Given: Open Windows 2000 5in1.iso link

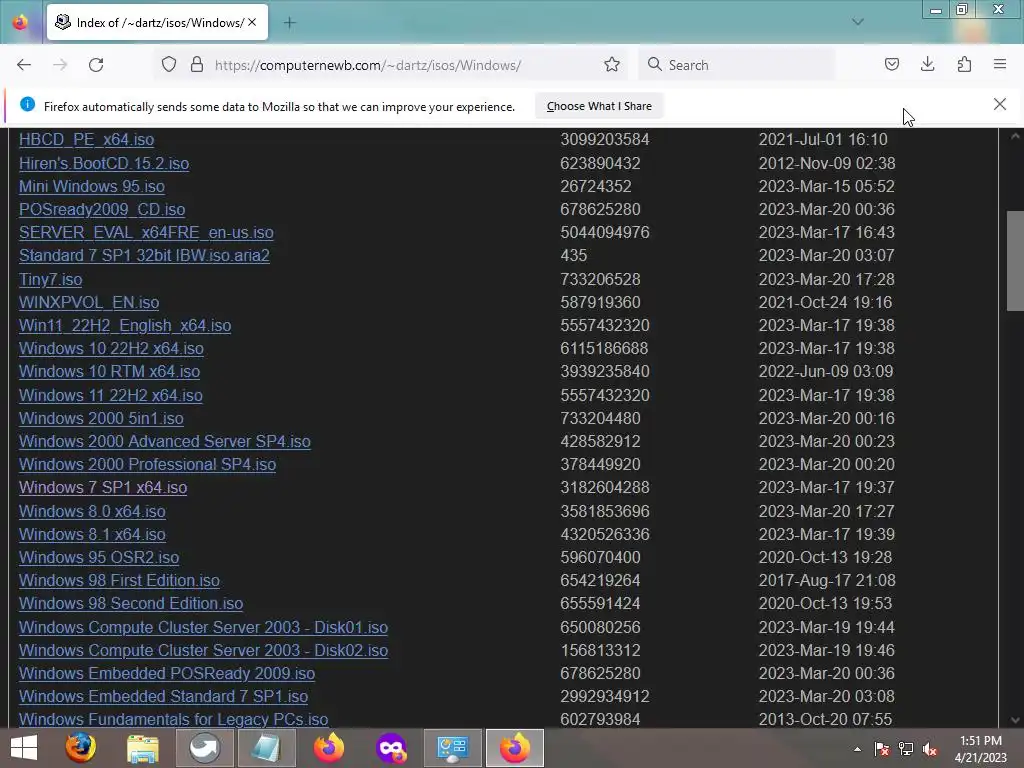Looking at the screenshot, I should click(101, 418).
